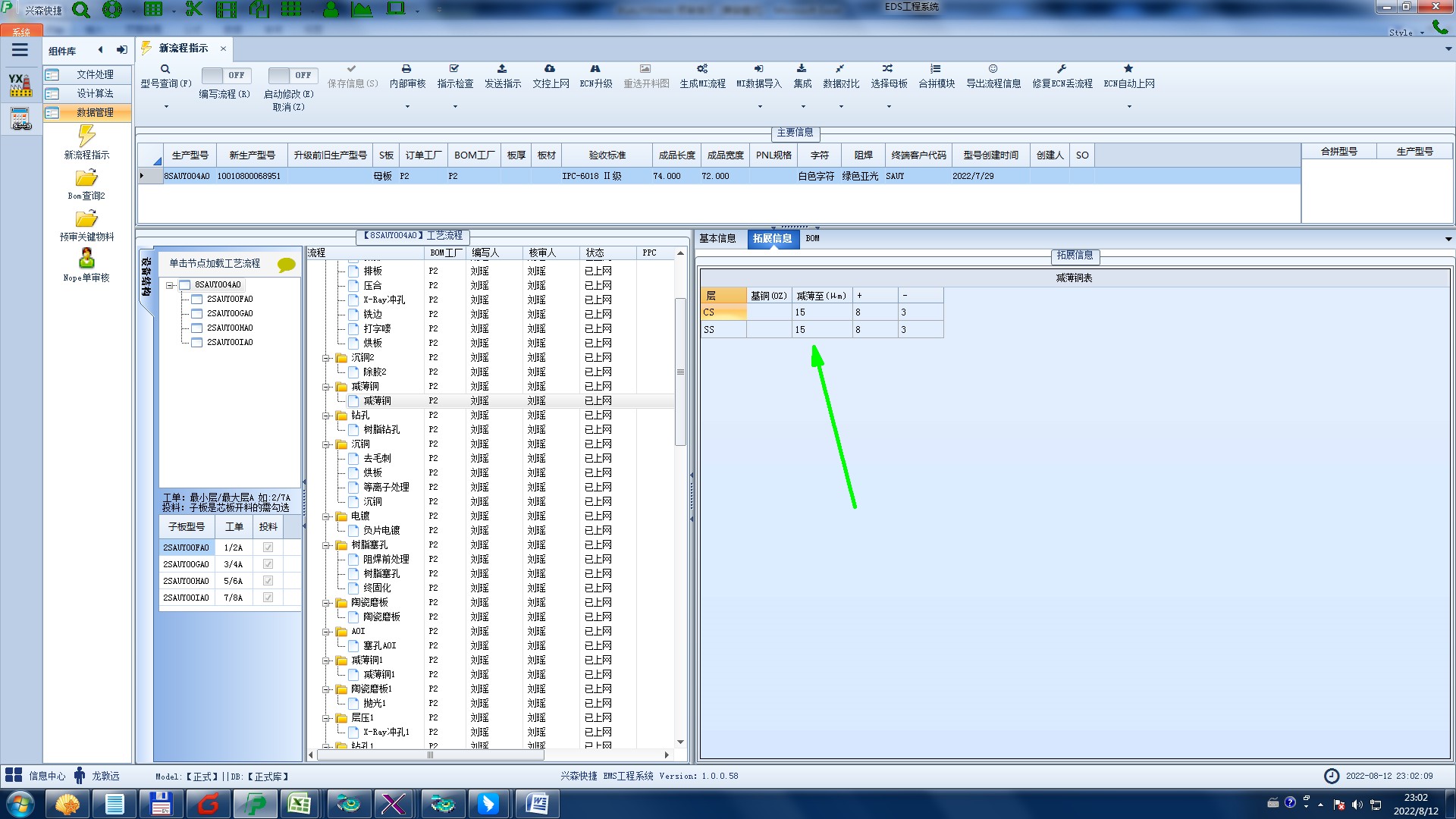Open 新流程指示 lightning icon in sidebar

click(x=86, y=136)
